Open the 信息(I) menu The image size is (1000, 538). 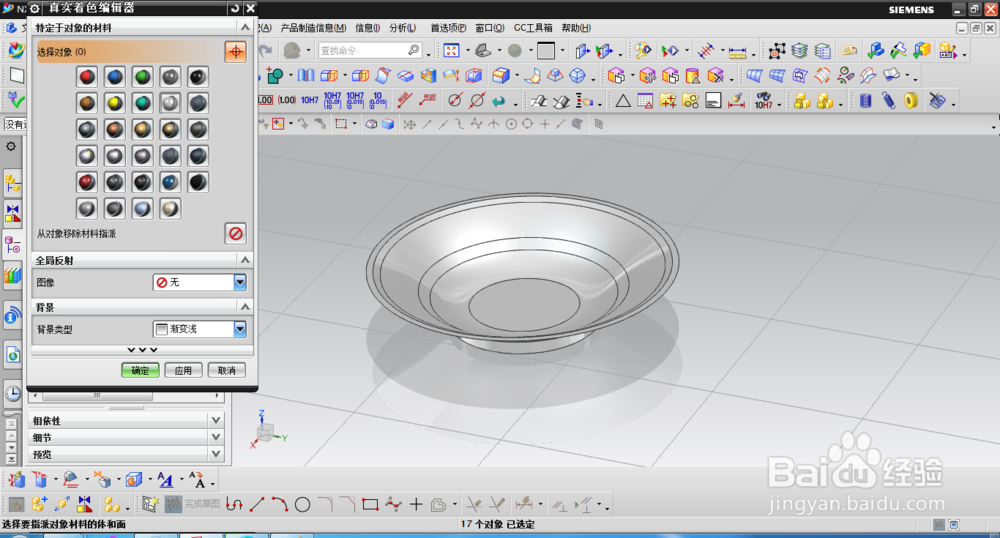pyautogui.click(x=367, y=28)
